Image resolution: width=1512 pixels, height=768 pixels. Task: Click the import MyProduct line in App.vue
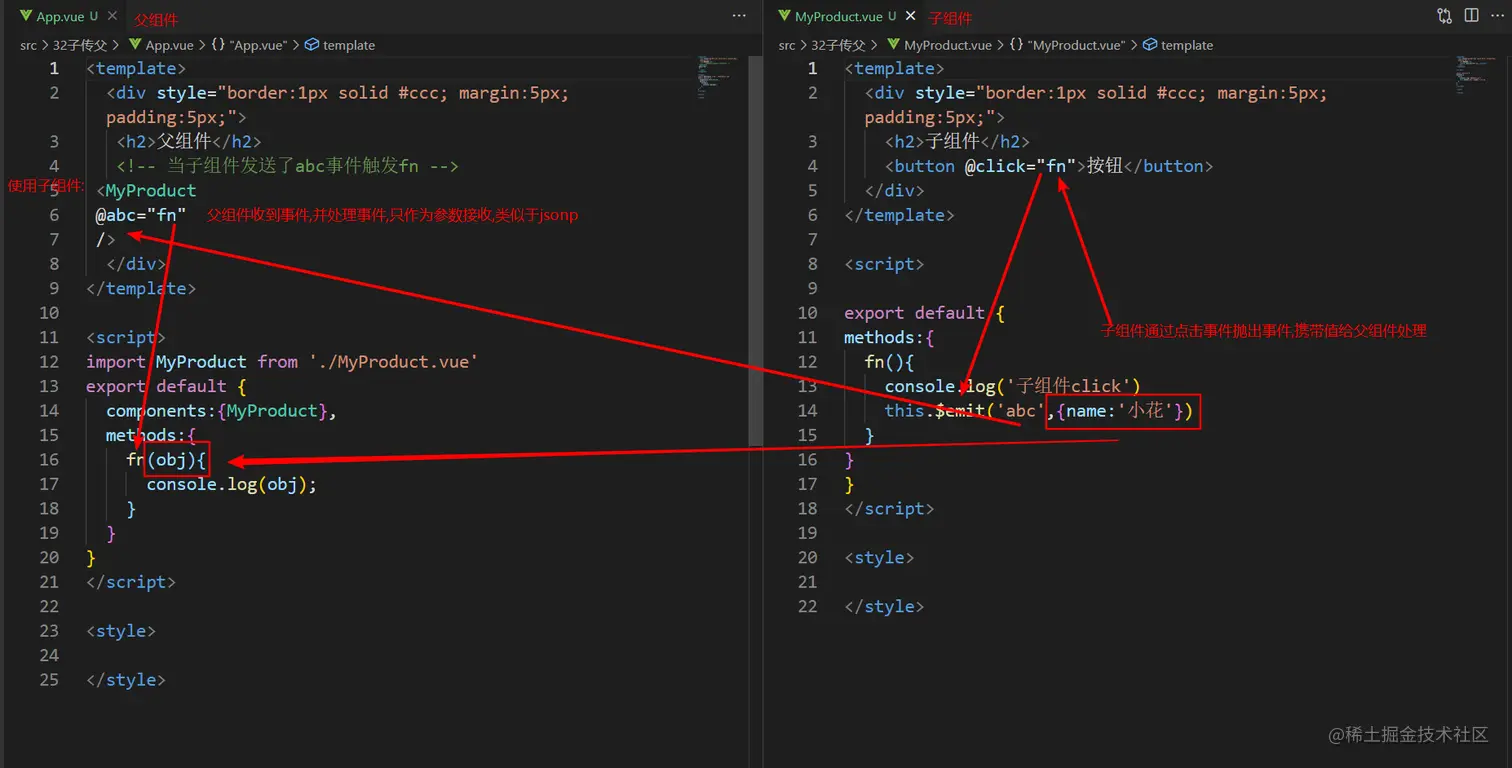tap(282, 362)
